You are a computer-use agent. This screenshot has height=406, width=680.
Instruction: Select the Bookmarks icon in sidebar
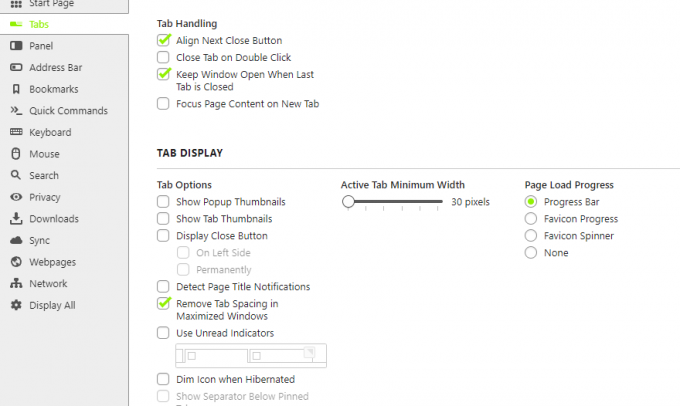(x=16, y=89)
